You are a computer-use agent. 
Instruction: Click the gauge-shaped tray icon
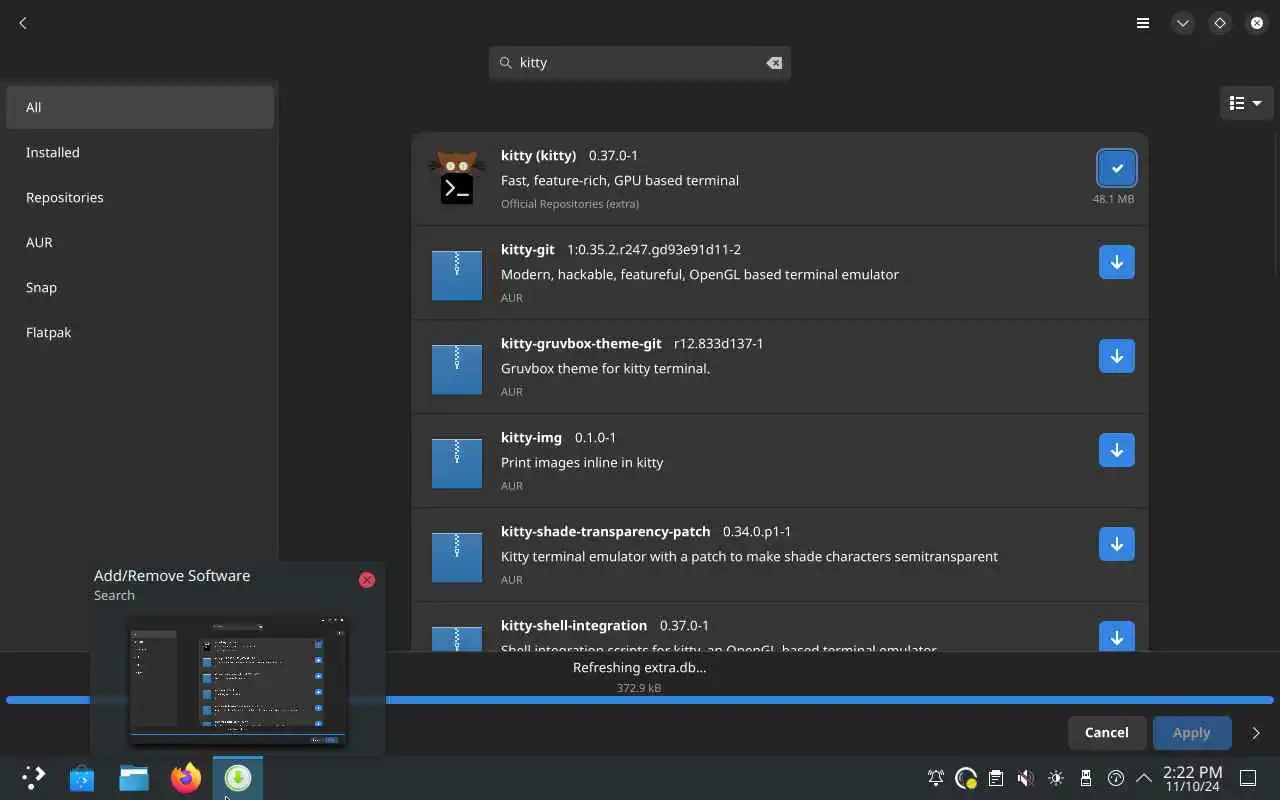point(1116,777)
